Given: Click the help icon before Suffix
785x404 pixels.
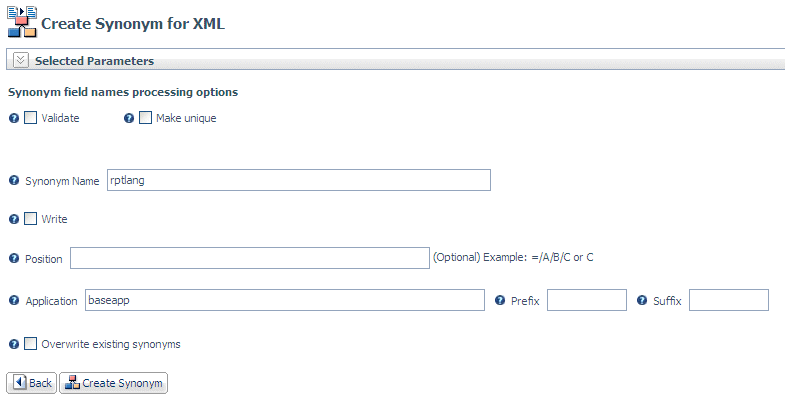Looking at the screenshot, I should [642, 300].
